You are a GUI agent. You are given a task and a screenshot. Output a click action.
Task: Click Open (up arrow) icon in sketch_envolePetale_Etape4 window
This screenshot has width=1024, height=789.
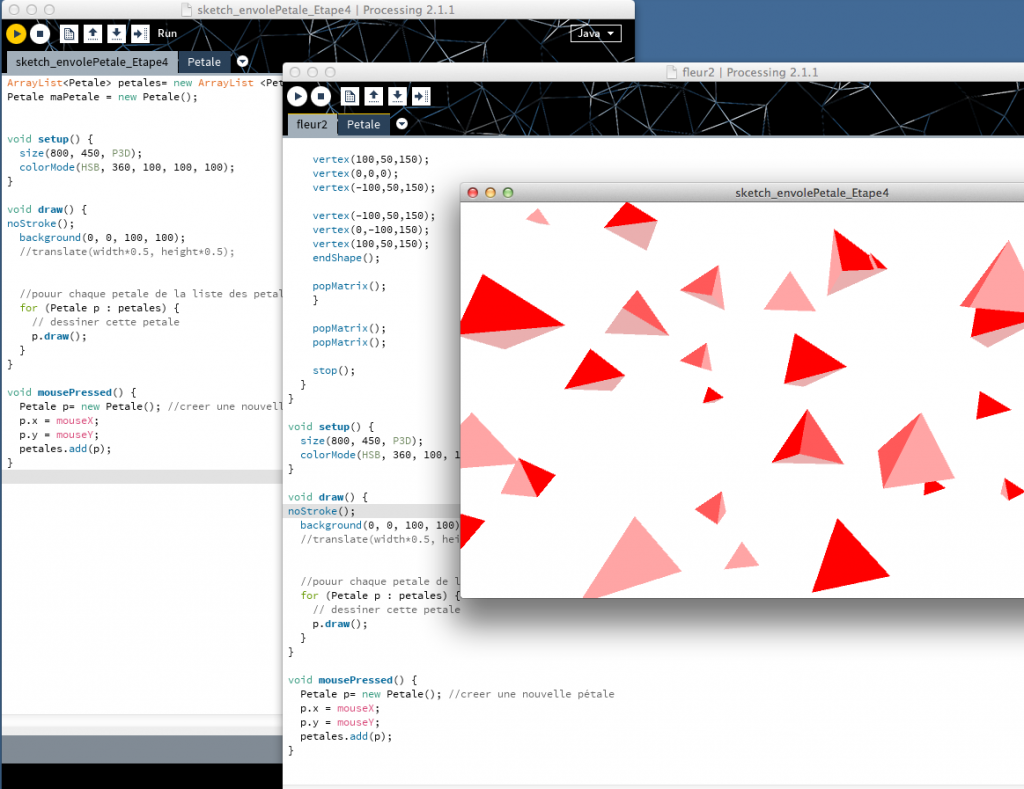click(x=93, y=33)
